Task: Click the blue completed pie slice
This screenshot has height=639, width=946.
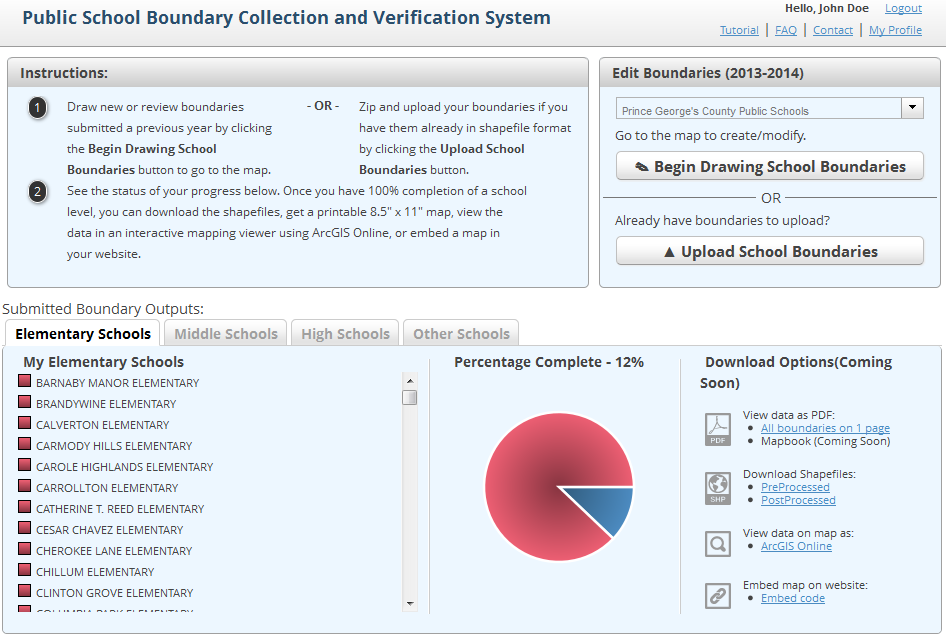Action: pyautogui.click(x=606, y=506)
